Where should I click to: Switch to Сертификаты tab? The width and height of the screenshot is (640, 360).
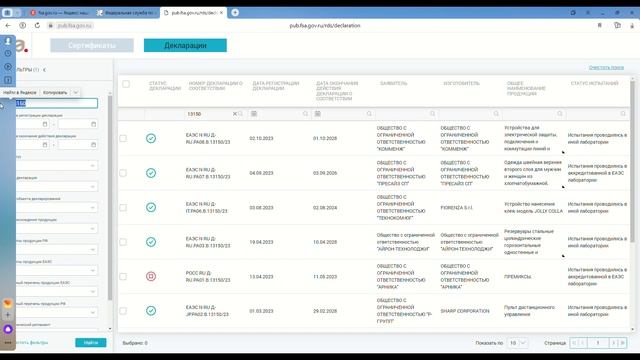tap(92, 45)
